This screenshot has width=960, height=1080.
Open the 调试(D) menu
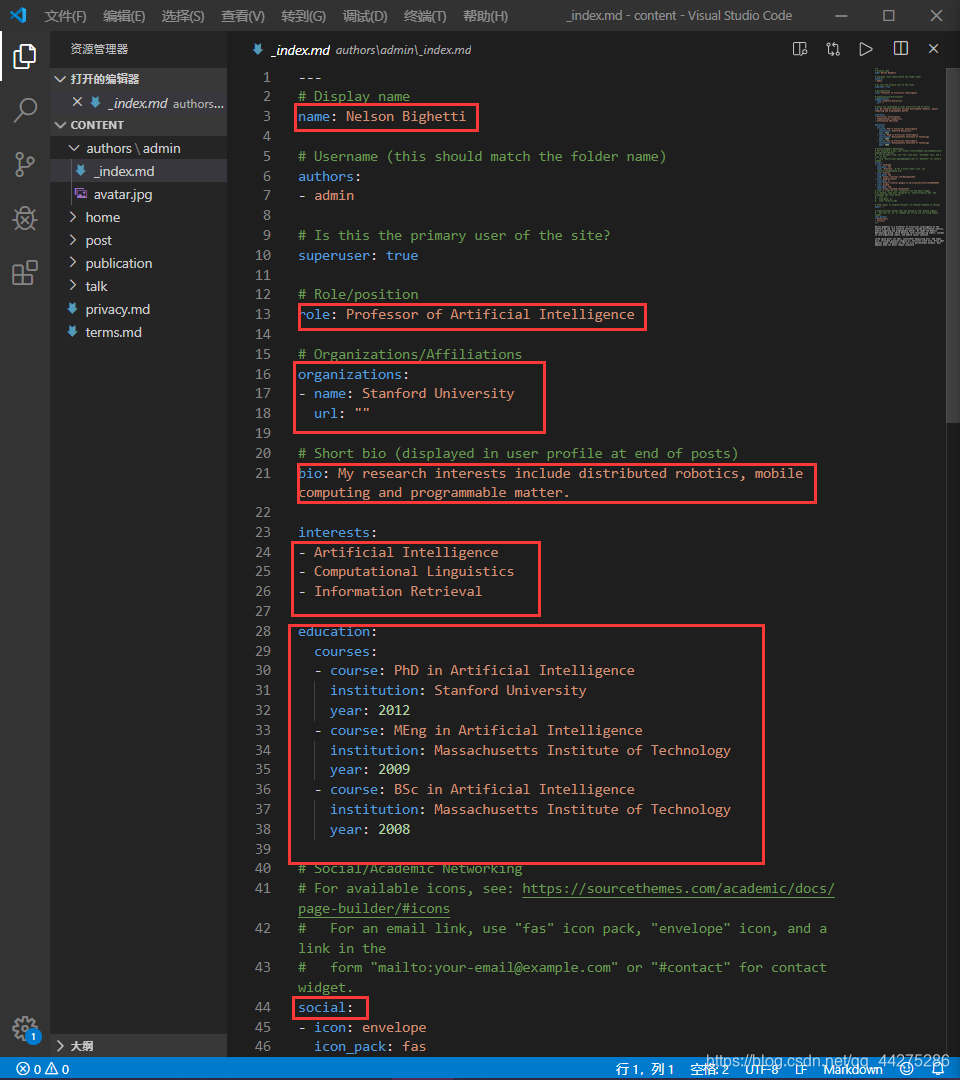[365, 16]
